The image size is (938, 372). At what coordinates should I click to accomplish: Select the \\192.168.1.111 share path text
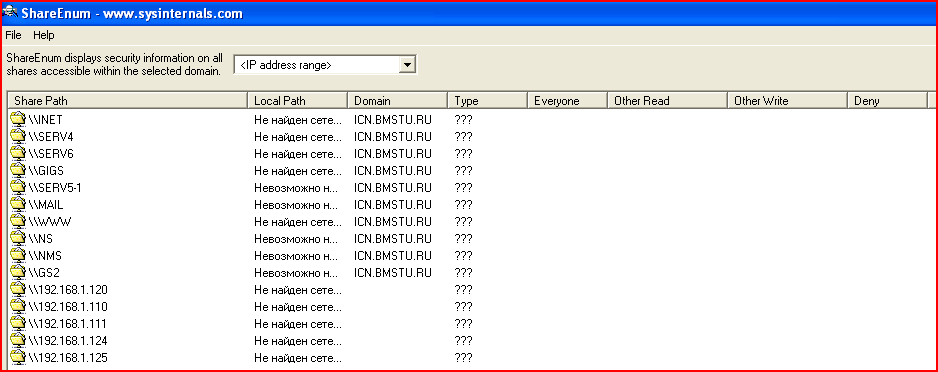(68, 324)
